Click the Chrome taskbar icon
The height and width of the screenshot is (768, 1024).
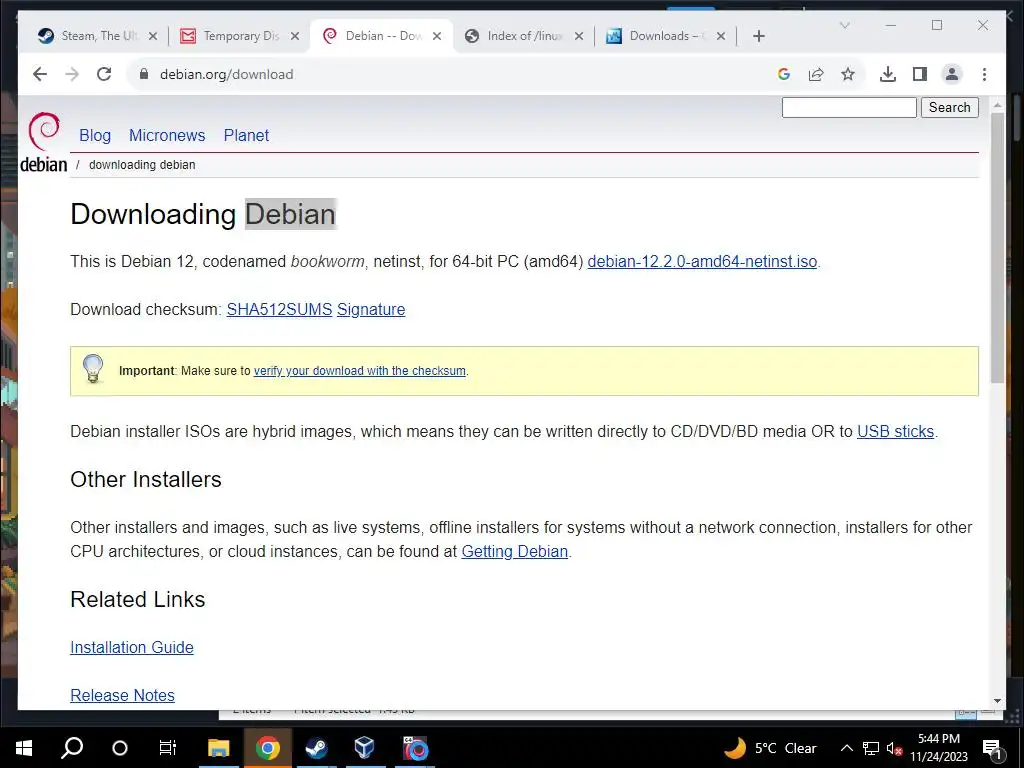point(267,748)
